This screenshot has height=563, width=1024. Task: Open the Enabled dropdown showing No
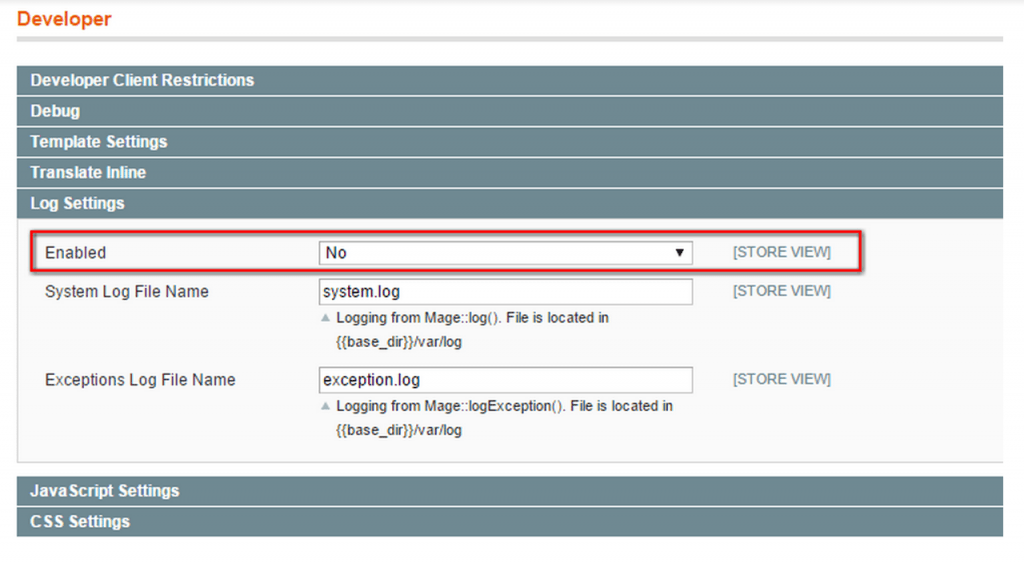[505, 253]
